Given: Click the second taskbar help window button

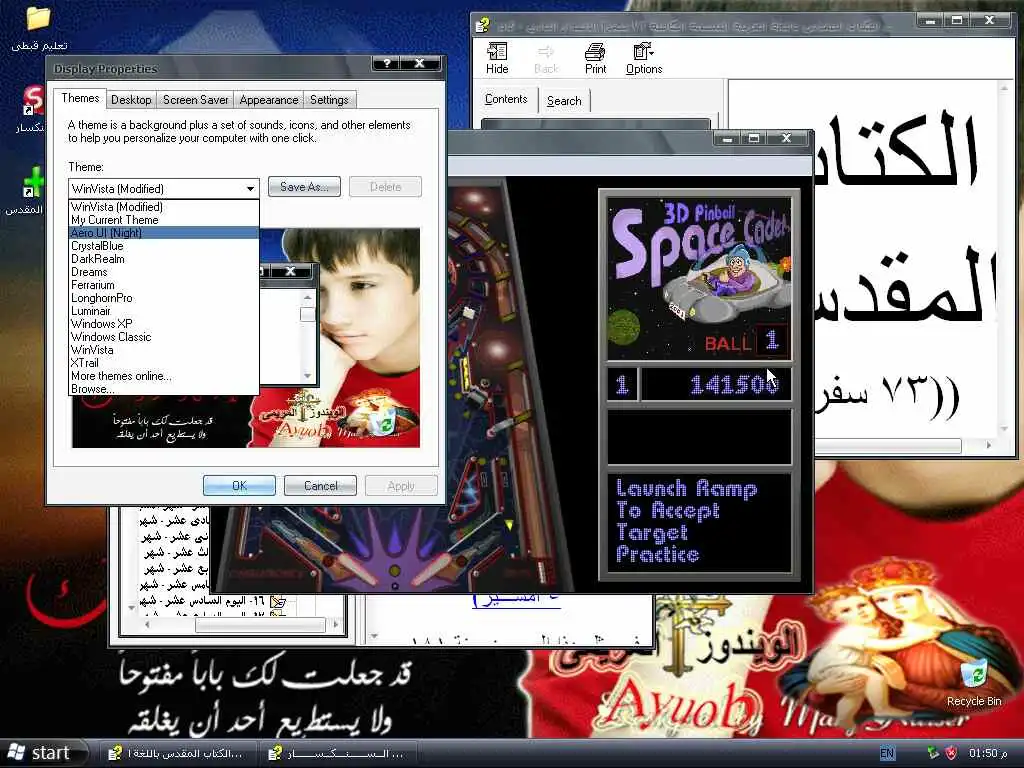Looking at the screenshot, I should [338, 753].
